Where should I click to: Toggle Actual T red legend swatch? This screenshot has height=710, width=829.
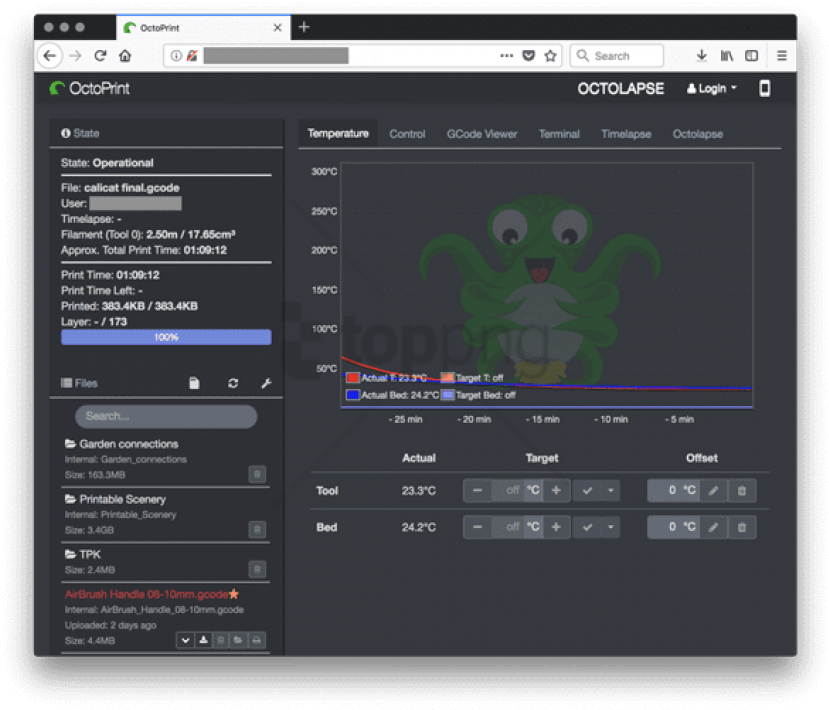[353, 377]
